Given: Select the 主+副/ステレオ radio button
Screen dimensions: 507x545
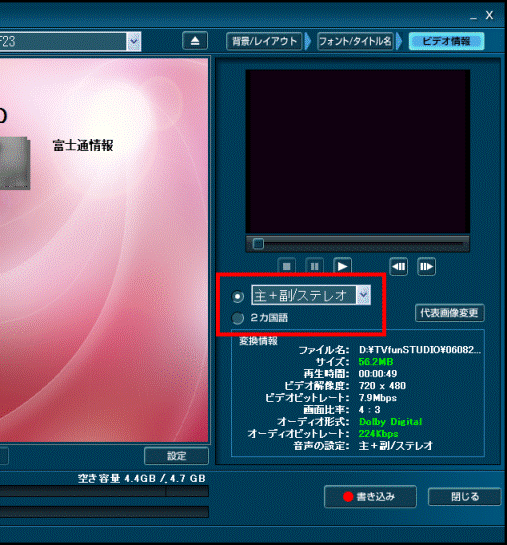Looking at the screenshot, I should (238, 296).
